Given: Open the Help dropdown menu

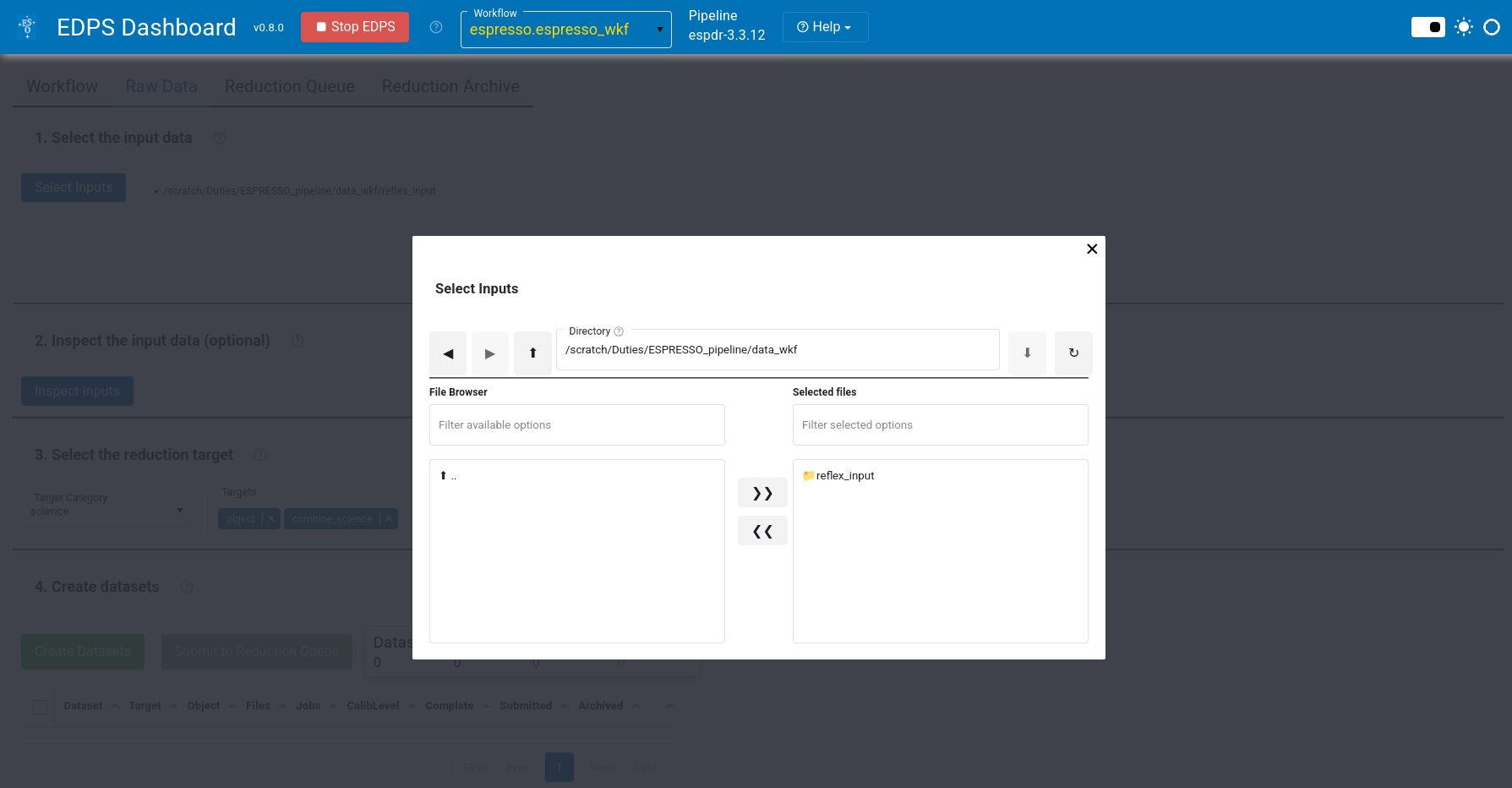Looking at the screenshot, I should click(x=825, y=27).
